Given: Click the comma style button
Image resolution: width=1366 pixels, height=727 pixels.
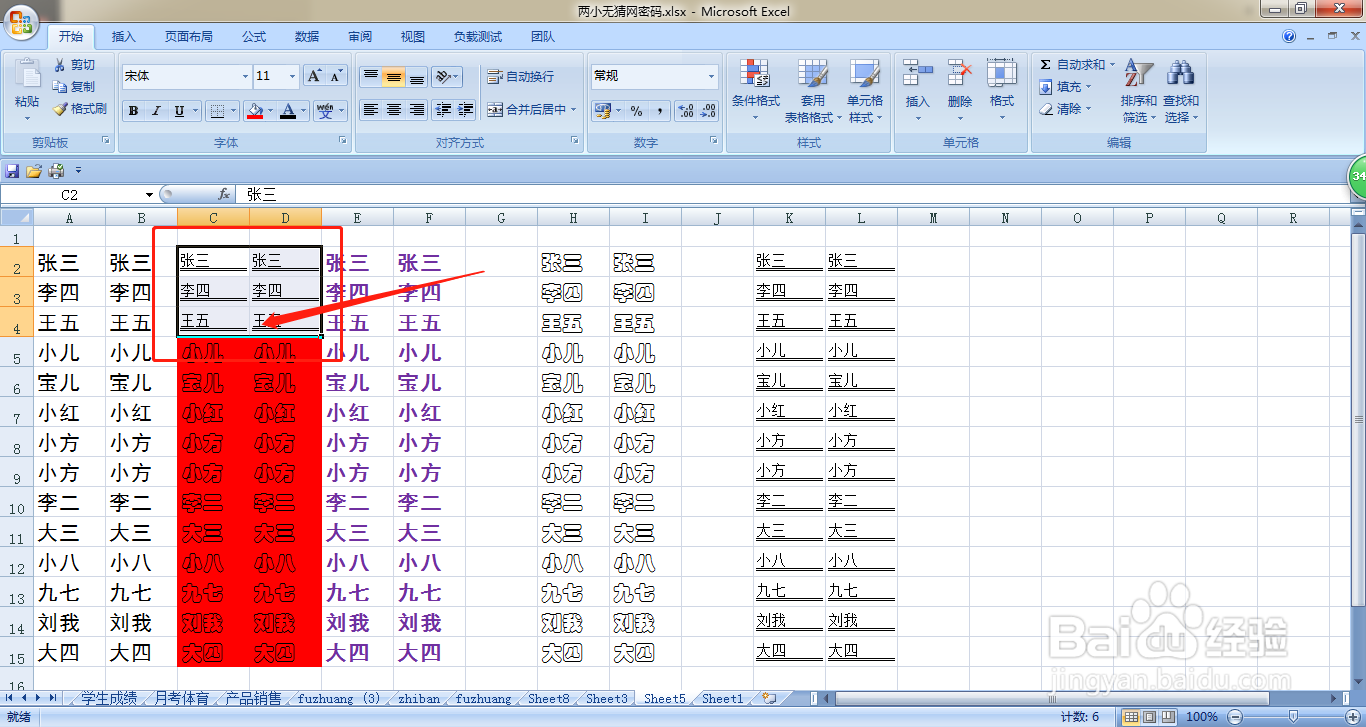Looking at the screenshot, I should (x=658, y=110).
